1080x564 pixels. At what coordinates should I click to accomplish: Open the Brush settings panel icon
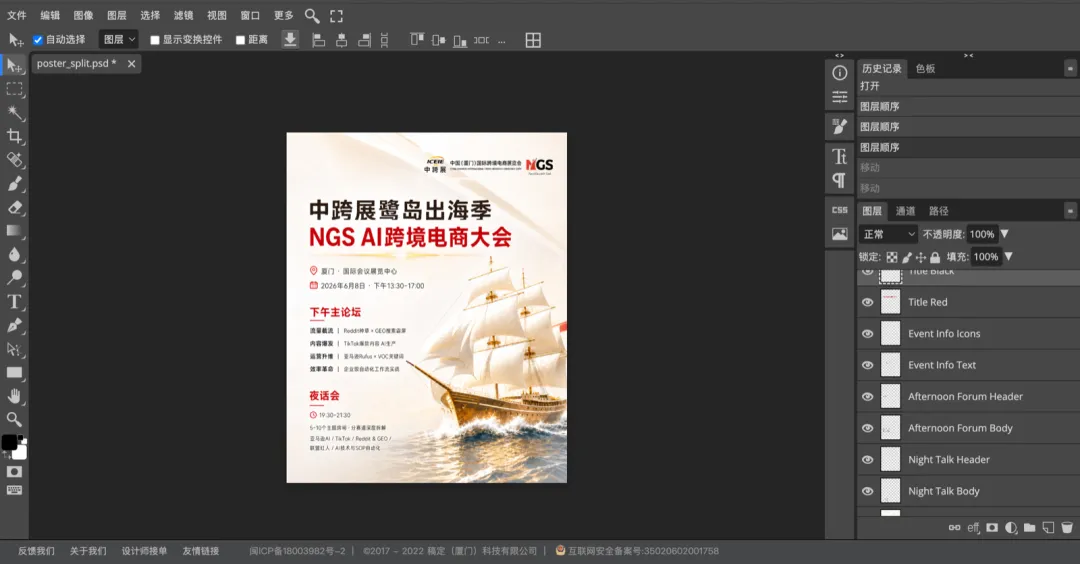(x=840, y=126)
